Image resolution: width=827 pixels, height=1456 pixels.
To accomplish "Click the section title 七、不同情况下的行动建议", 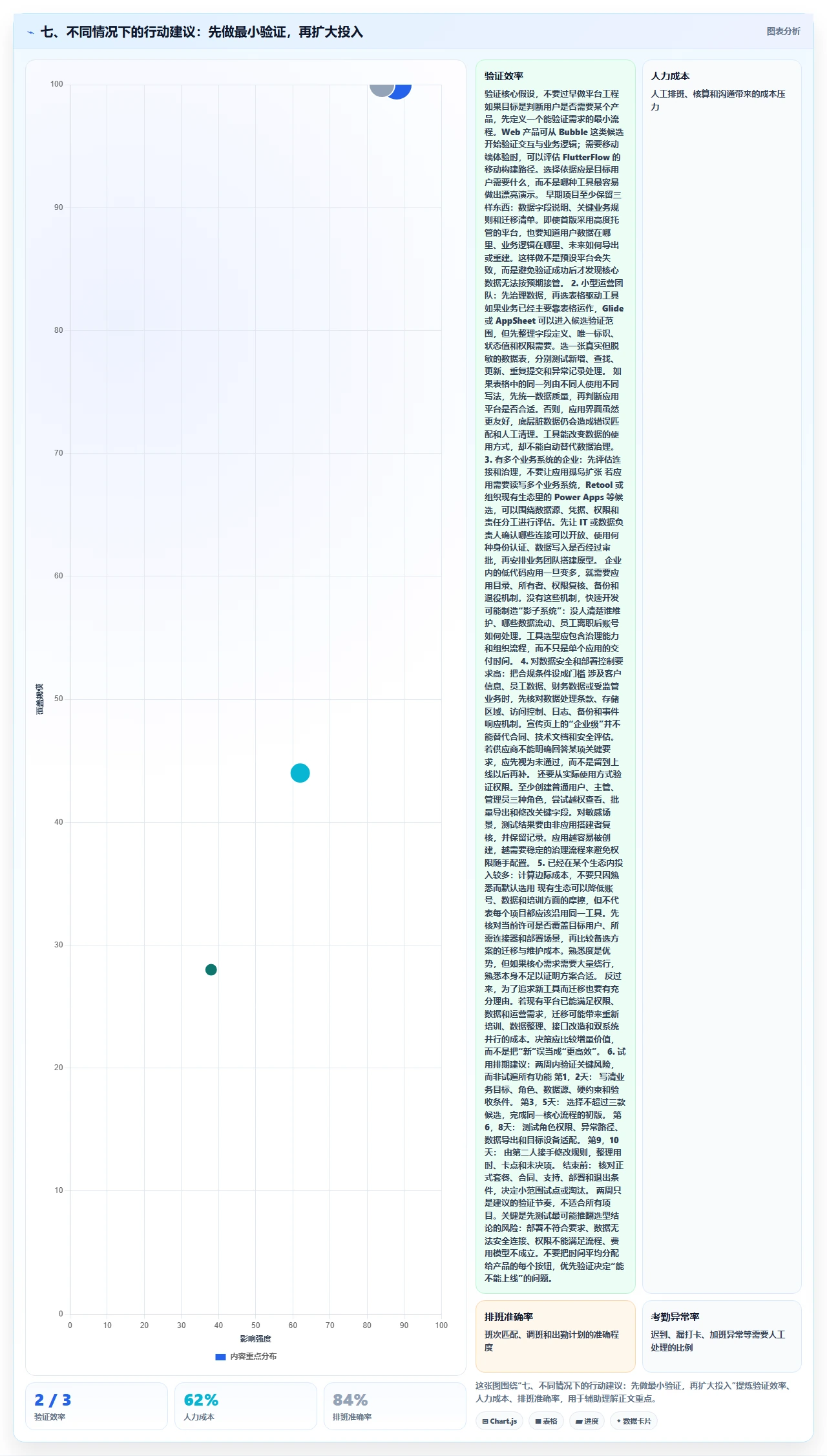I will (x=202, y=32).
